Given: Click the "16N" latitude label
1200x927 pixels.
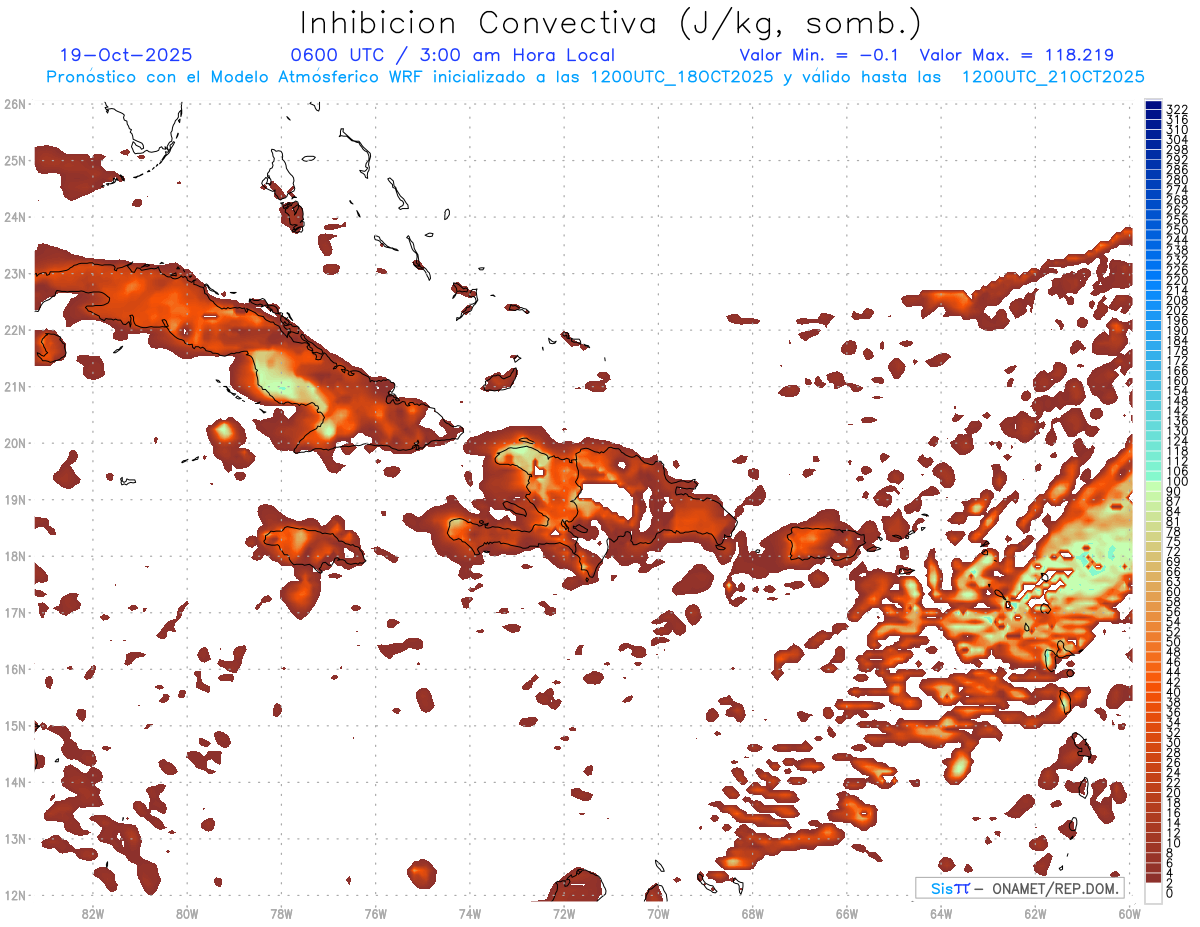Looking at the screenshot, I should point(14,669).
